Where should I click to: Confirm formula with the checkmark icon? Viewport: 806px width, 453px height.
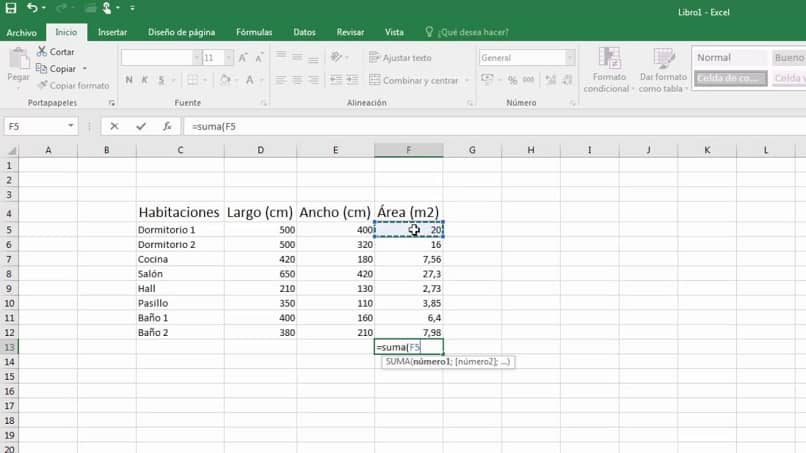coord(141,126)
